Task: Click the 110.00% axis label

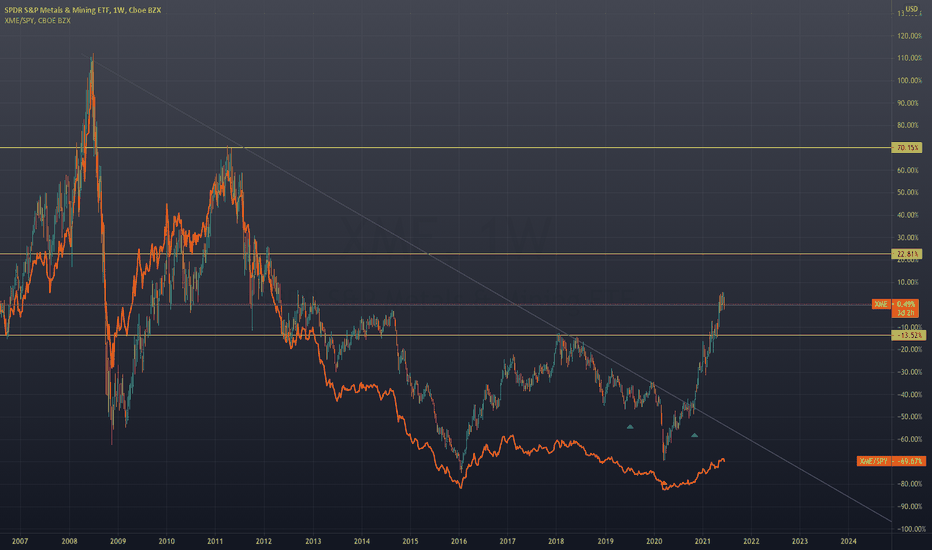Action: tap(909, 58)
